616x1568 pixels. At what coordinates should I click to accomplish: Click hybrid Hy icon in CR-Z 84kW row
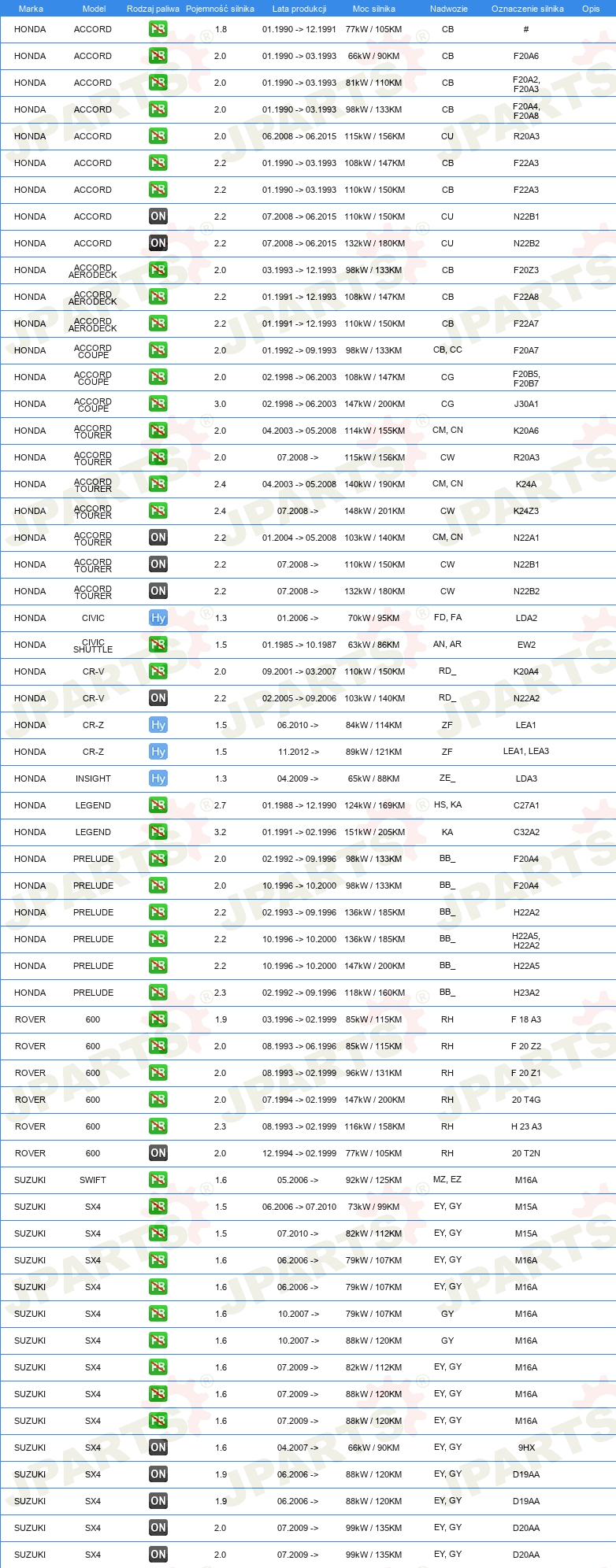tap(158, 725)
